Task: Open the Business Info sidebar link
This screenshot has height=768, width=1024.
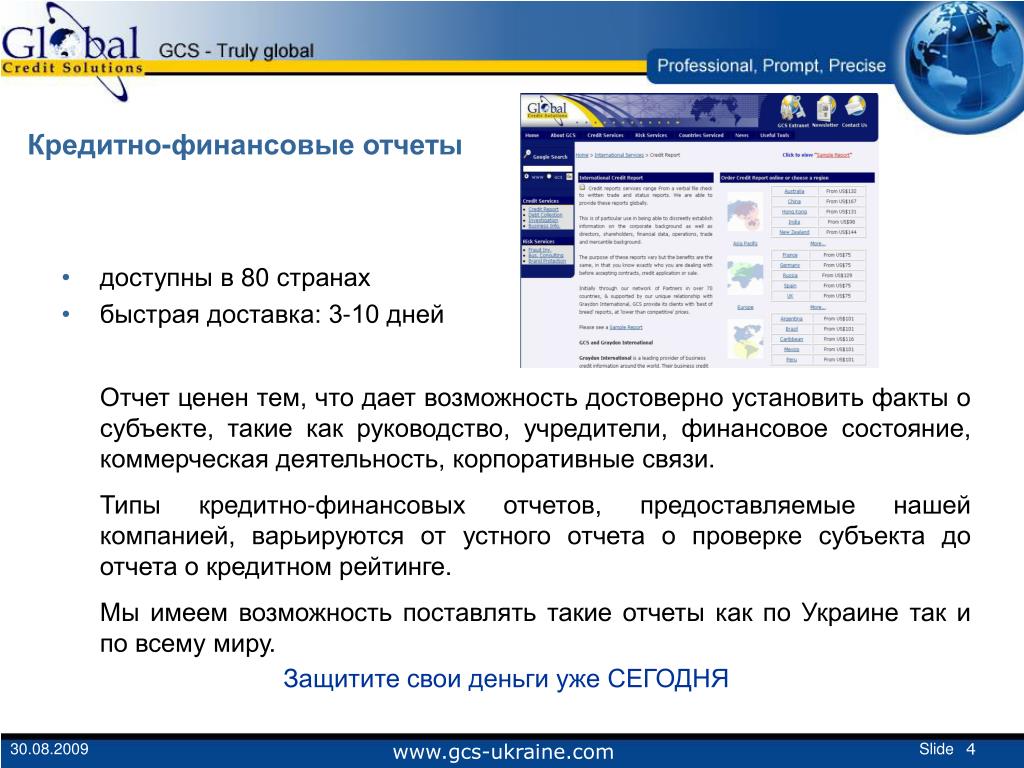Action: tap(543, 226)
